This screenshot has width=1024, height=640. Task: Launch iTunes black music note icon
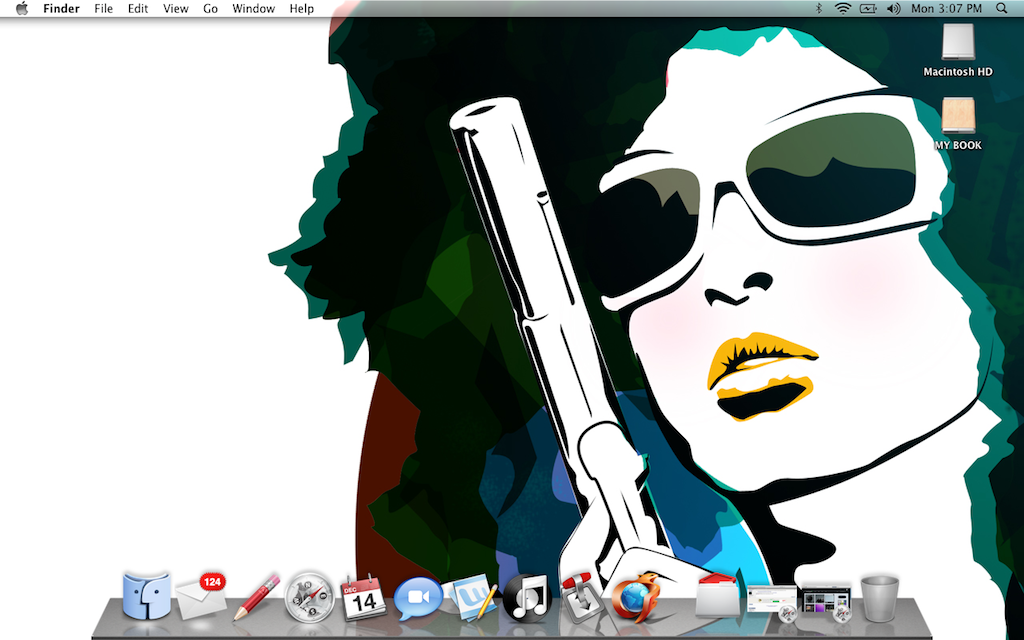coord(526,597)
